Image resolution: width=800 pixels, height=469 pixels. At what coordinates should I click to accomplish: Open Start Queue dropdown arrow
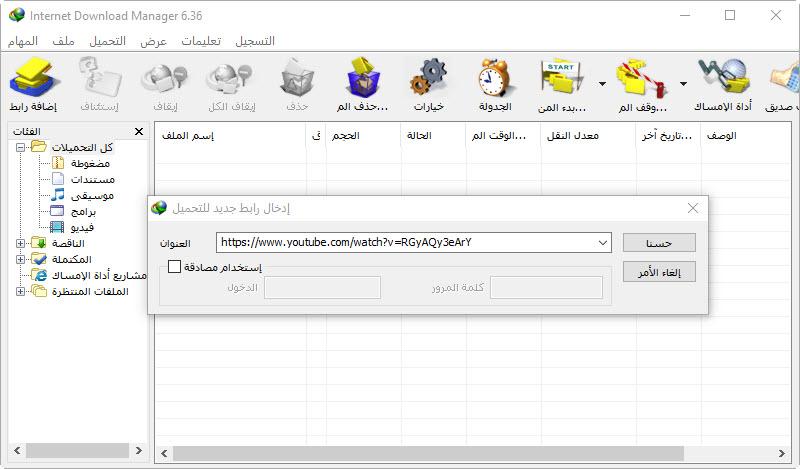pyautogui.click(x=602, y=84)
